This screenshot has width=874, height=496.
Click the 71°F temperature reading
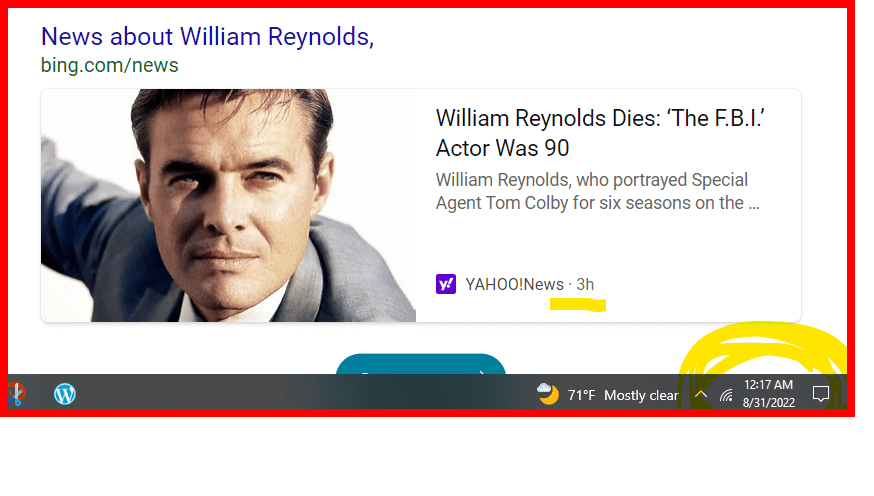581,395
